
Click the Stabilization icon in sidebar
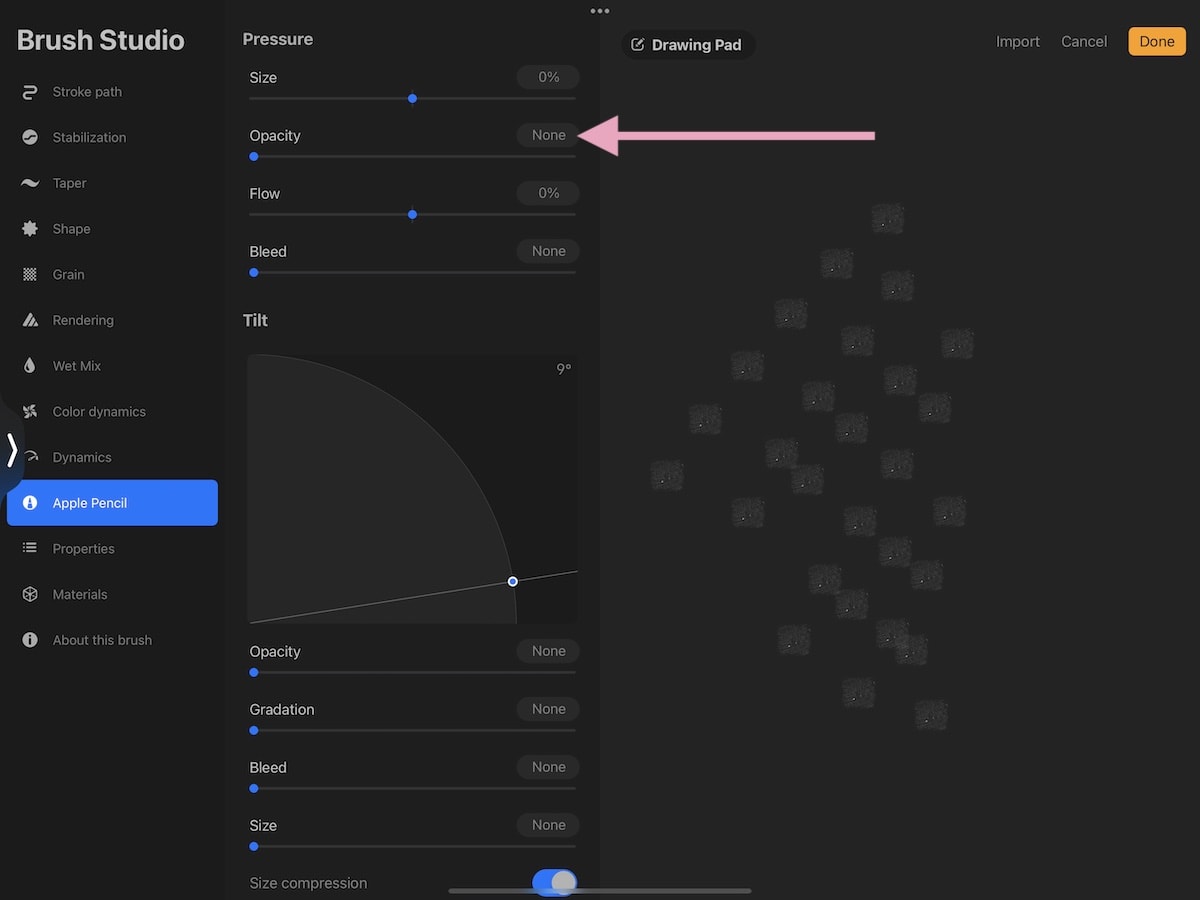[x=30, y=137]
